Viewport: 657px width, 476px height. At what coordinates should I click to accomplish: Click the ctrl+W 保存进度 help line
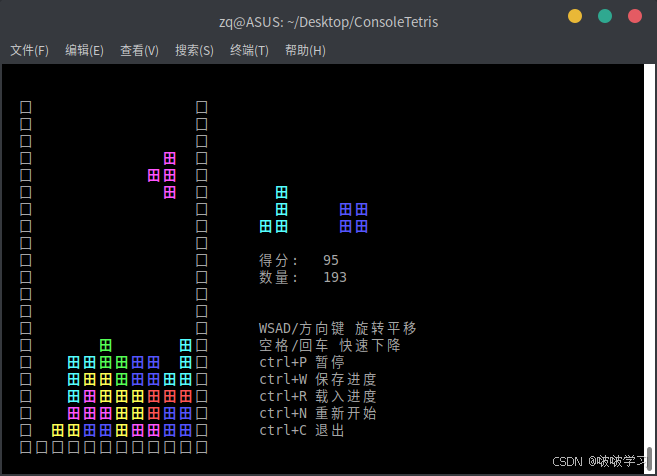(x=318, y=379)
